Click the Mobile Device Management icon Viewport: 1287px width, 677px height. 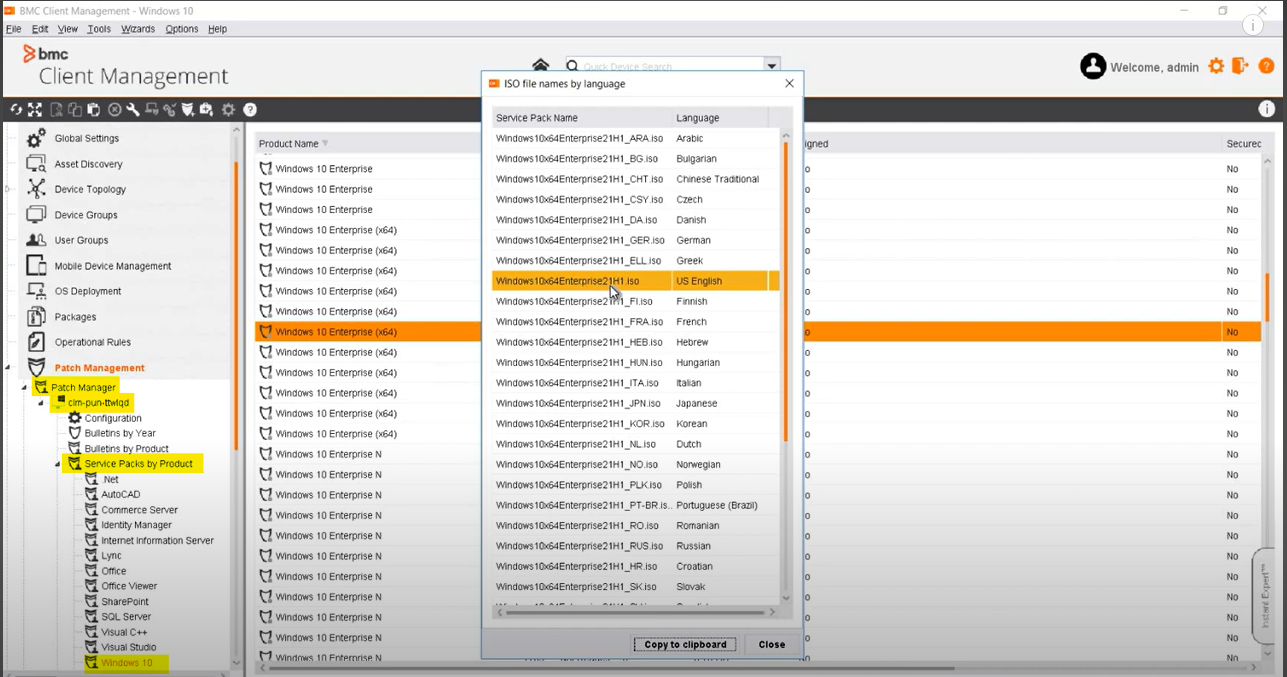36,266
